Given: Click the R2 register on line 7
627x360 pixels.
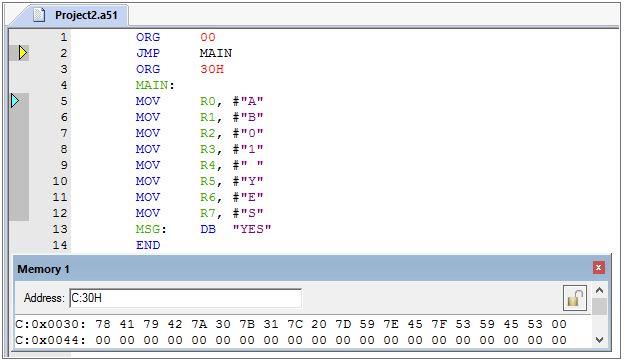Looking at the screenshot, I should pyautogui.click(x=208, y=133).
